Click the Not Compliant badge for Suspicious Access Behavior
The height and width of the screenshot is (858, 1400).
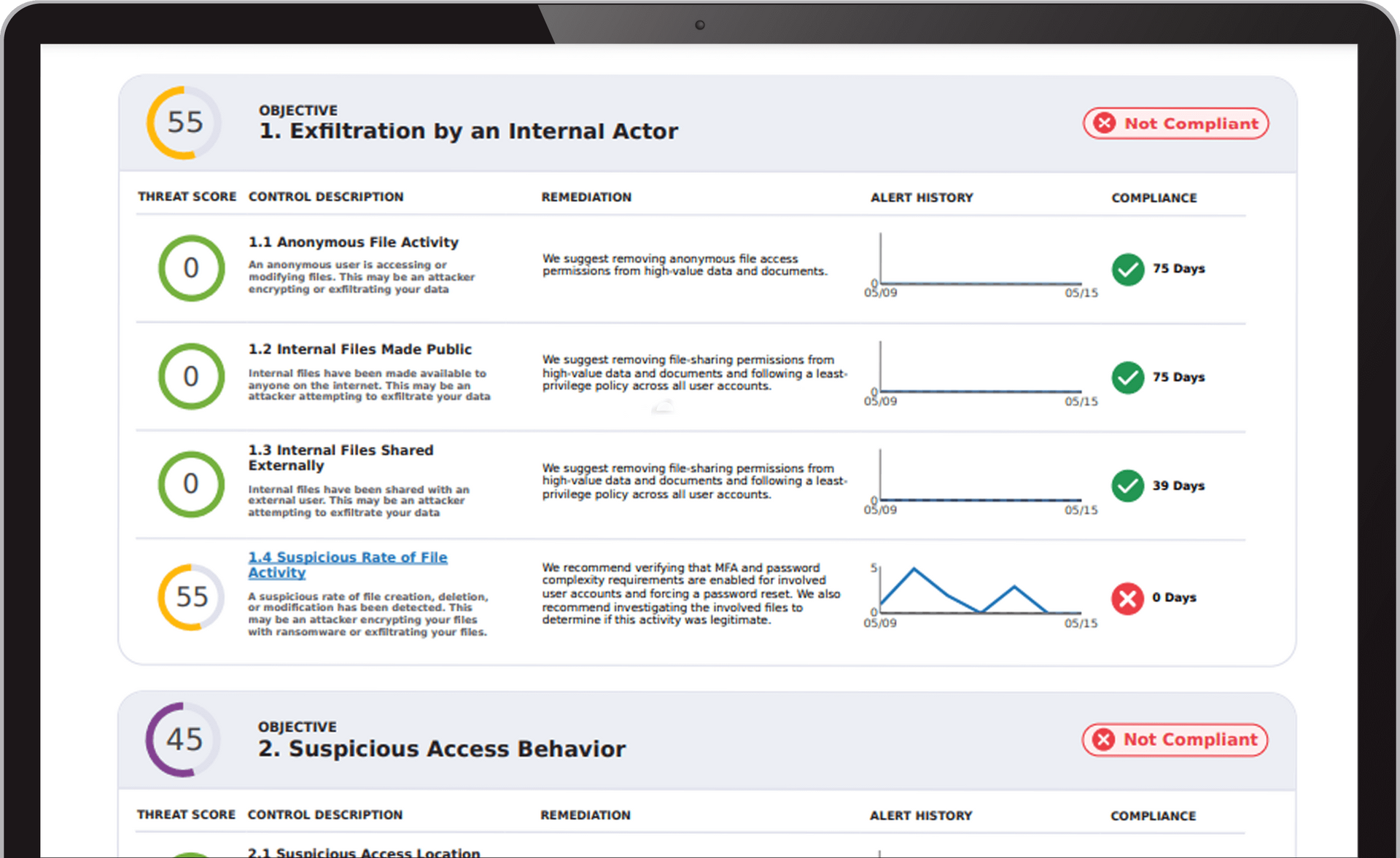coord(1175,740)
